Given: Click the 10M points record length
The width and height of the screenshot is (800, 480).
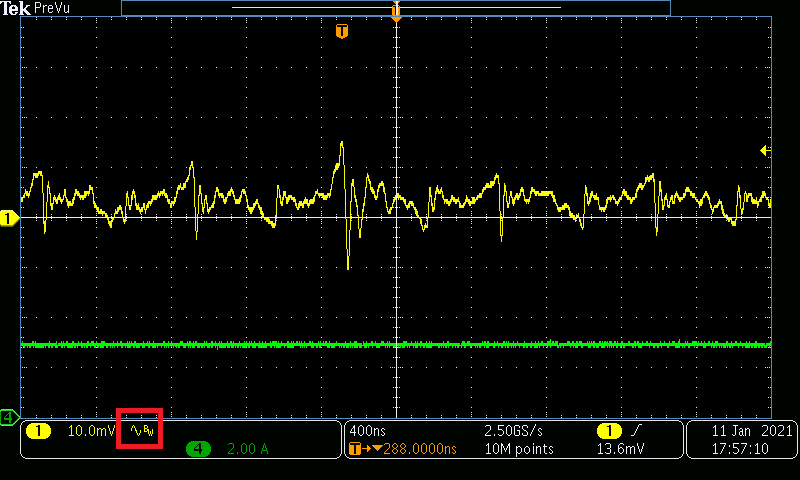Looking at the screenshot, I should tap(517, 449).
